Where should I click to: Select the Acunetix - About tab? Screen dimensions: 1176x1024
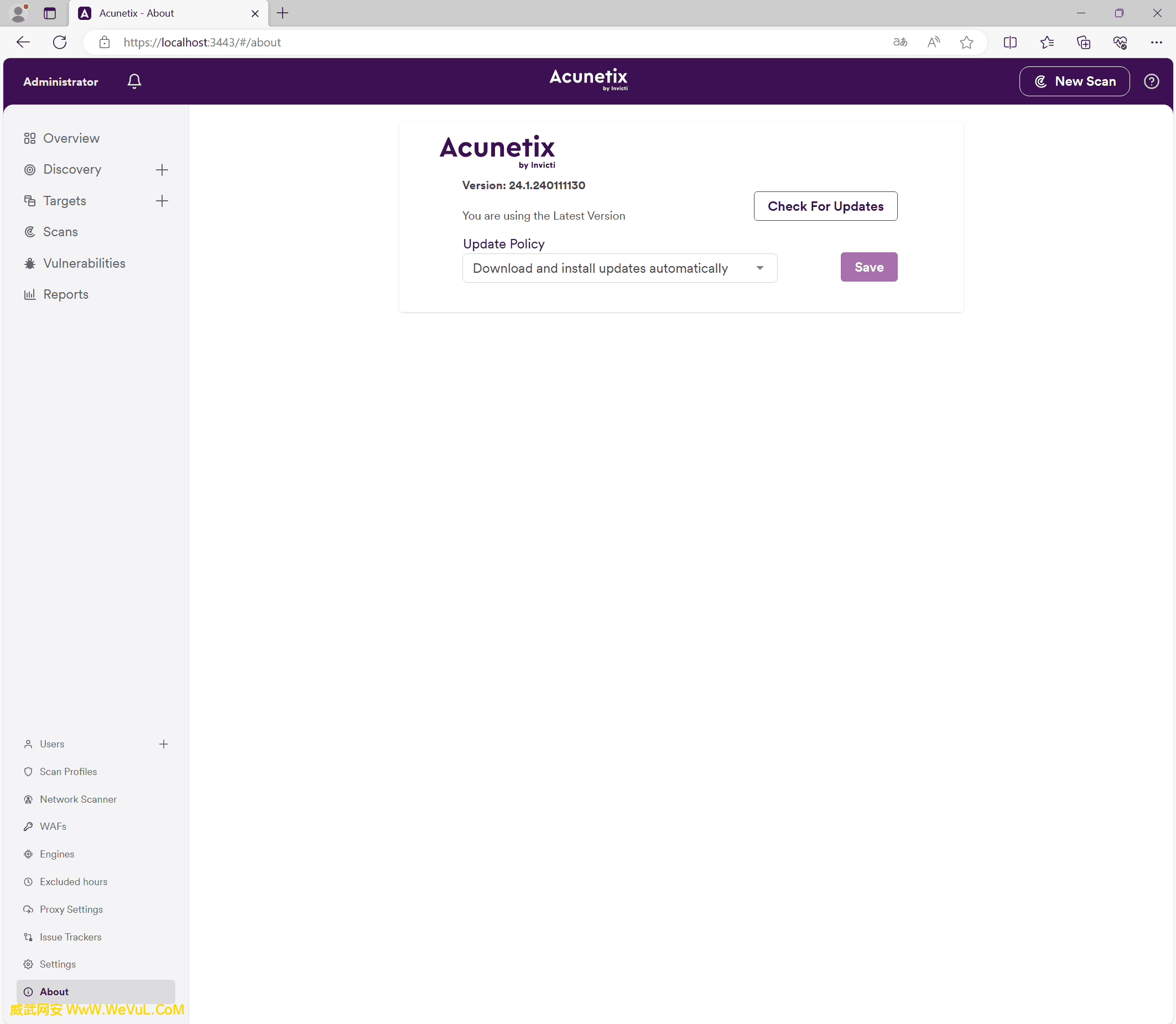(169, 13)
